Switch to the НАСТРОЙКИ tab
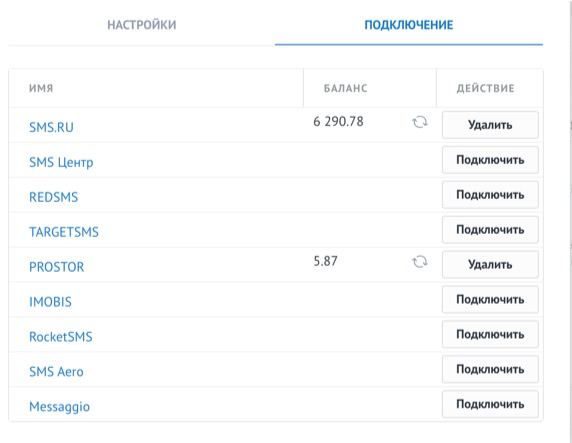This screenshot has width=572, height=443. [142, 25]
